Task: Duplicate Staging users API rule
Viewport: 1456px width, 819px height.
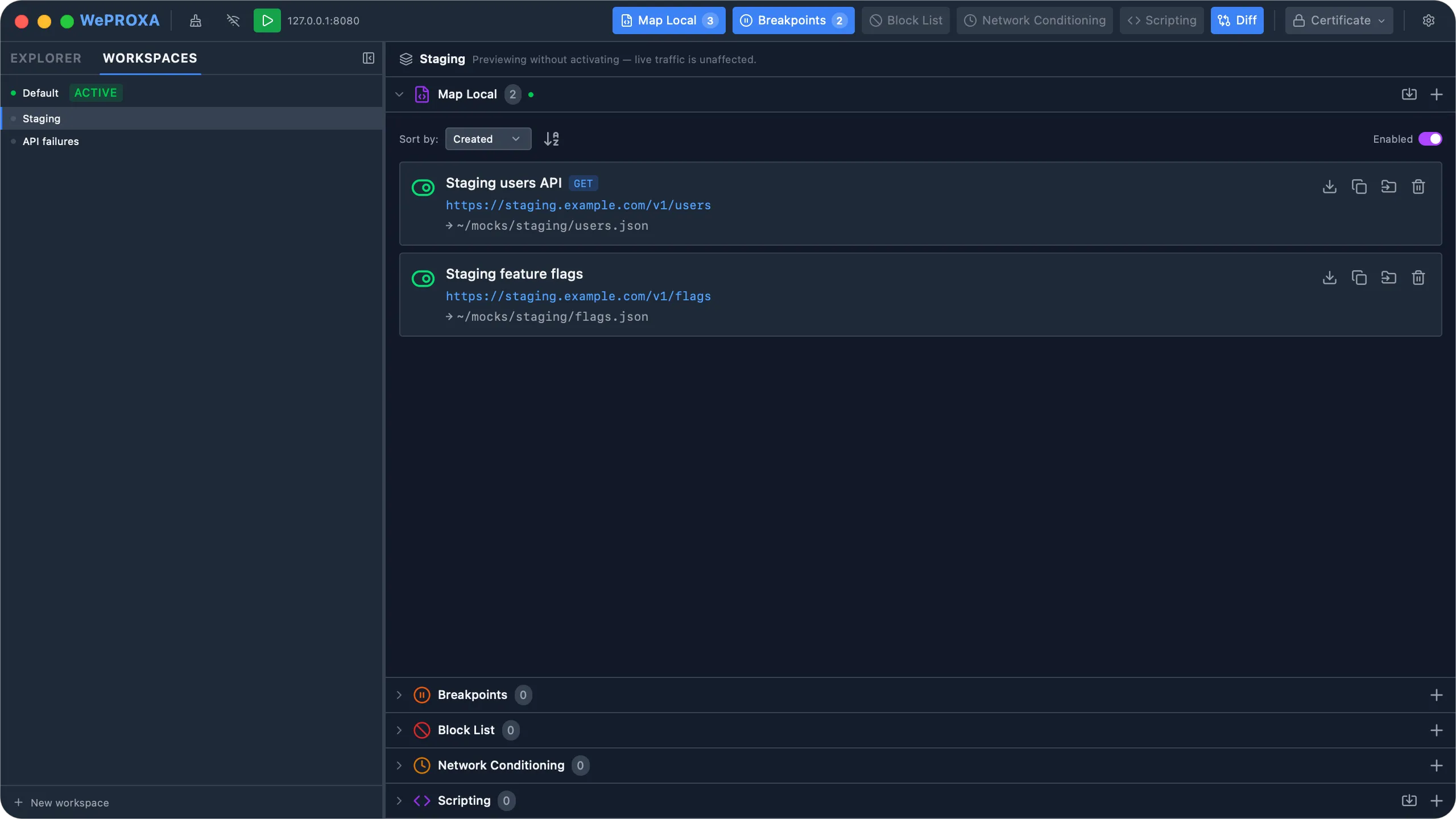Action: (x=1359, y=187)
